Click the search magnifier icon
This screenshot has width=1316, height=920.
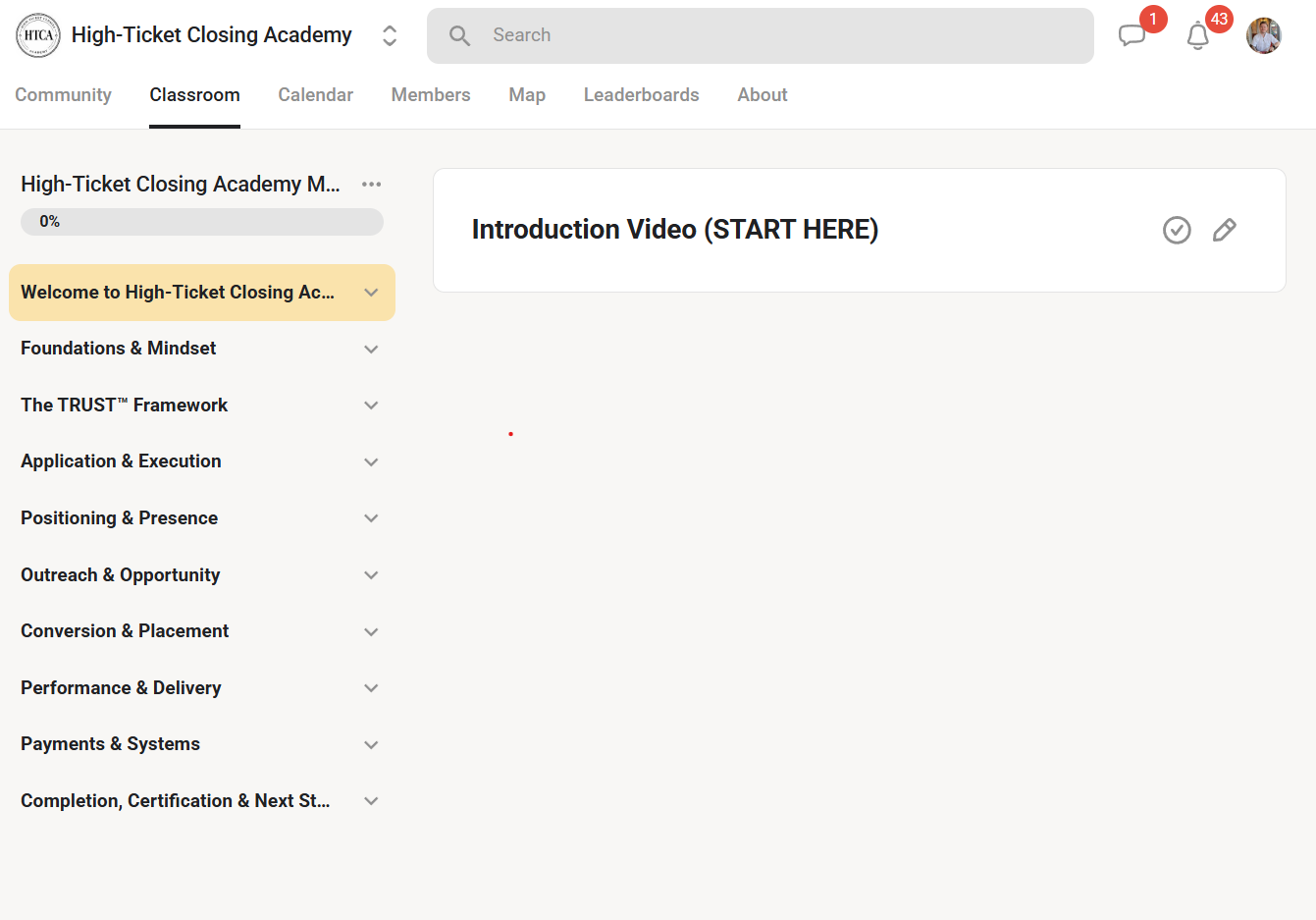459,36
